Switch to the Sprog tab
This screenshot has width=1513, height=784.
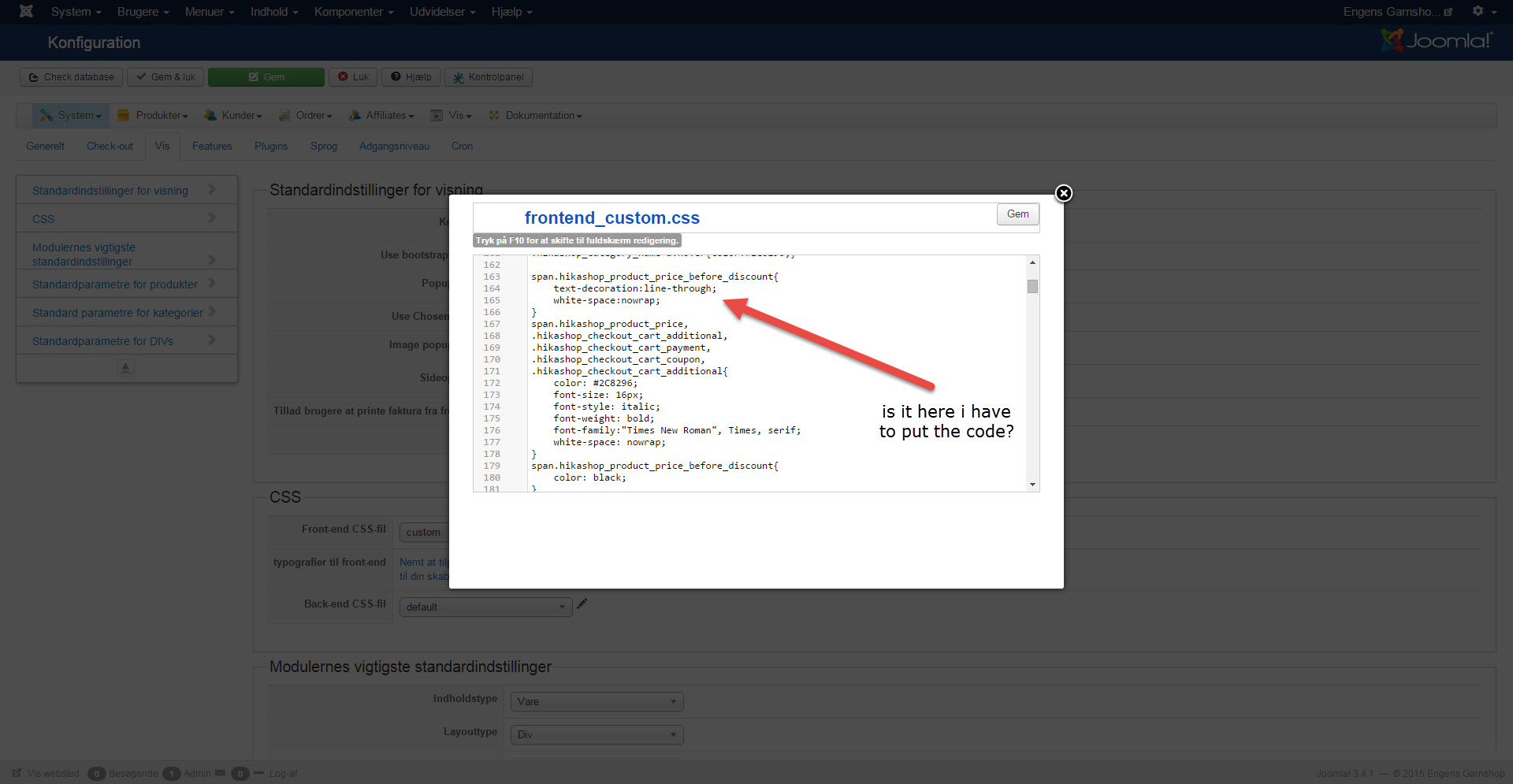324,147
